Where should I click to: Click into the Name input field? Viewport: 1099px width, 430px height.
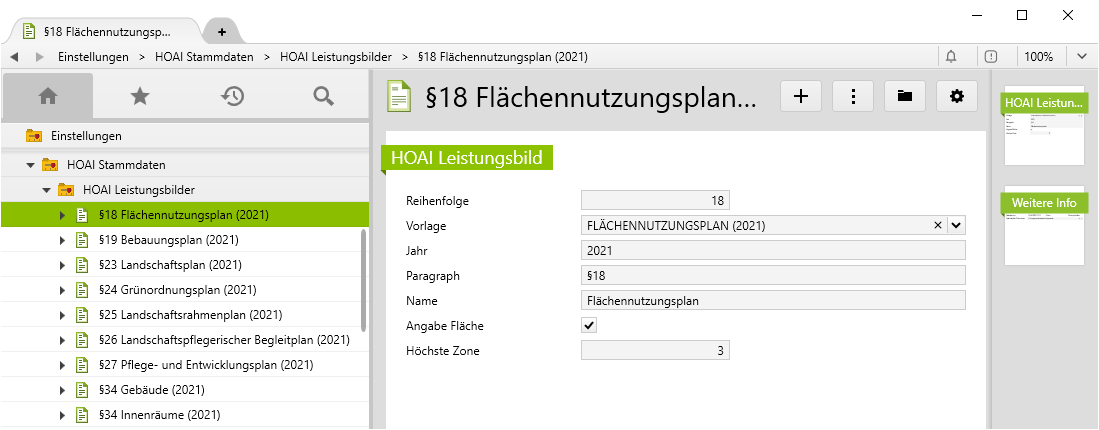coord(772,300)
